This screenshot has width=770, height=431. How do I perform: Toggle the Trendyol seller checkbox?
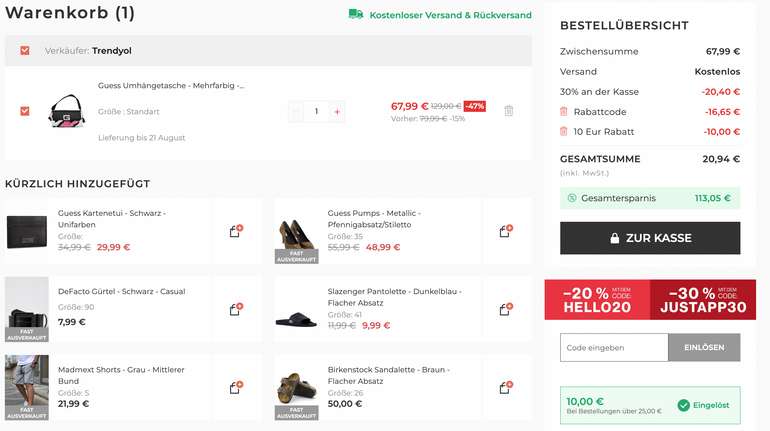click(x=25, y=50)
